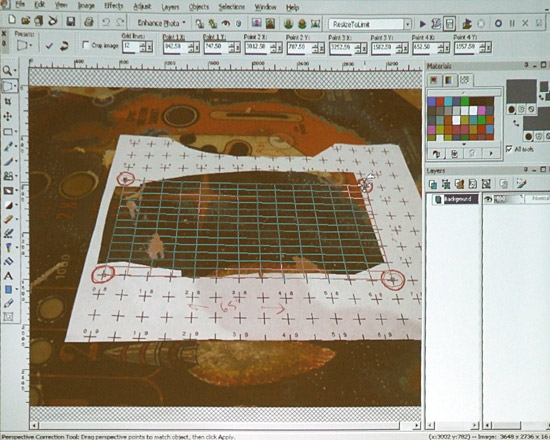Image resolution: width=550 pixels, height=440 pixels.
Task: Select the Eraser tool
Action: click(8, 219)
